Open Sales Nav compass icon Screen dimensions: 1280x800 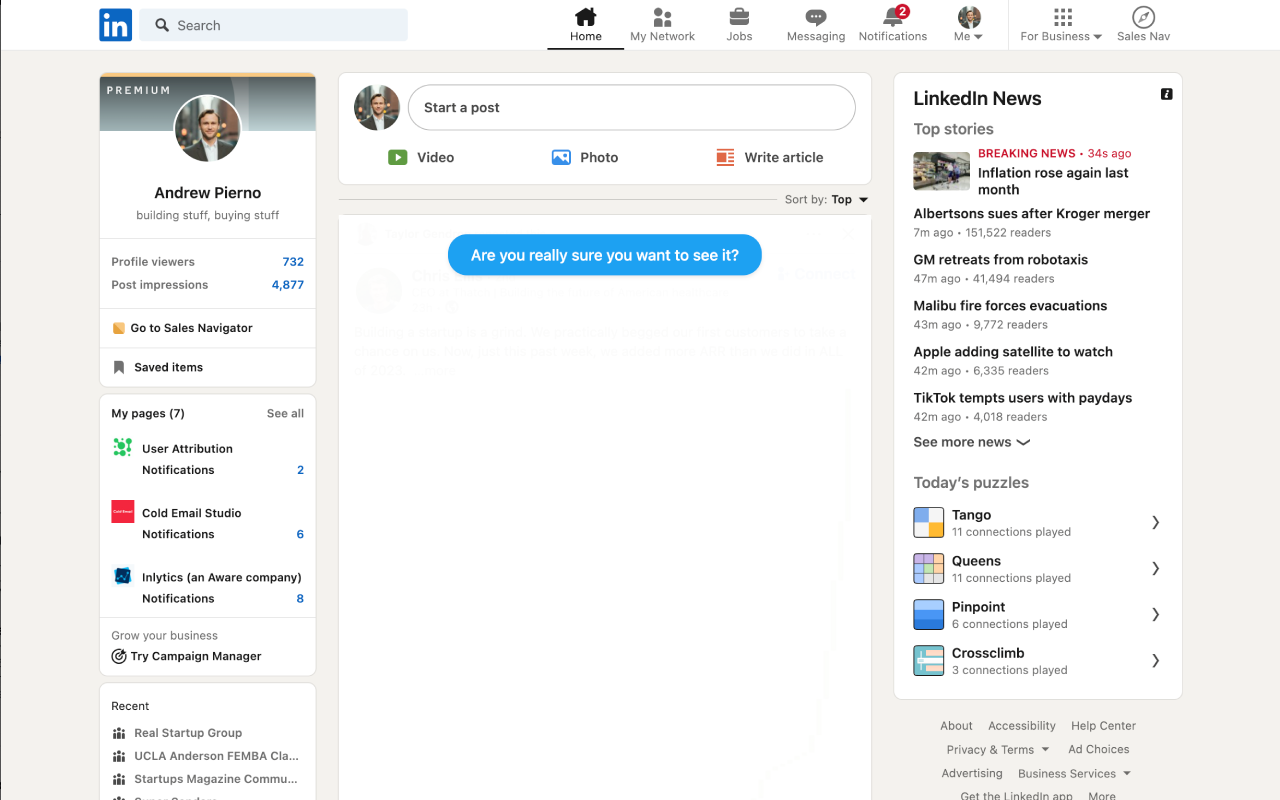1143,17
